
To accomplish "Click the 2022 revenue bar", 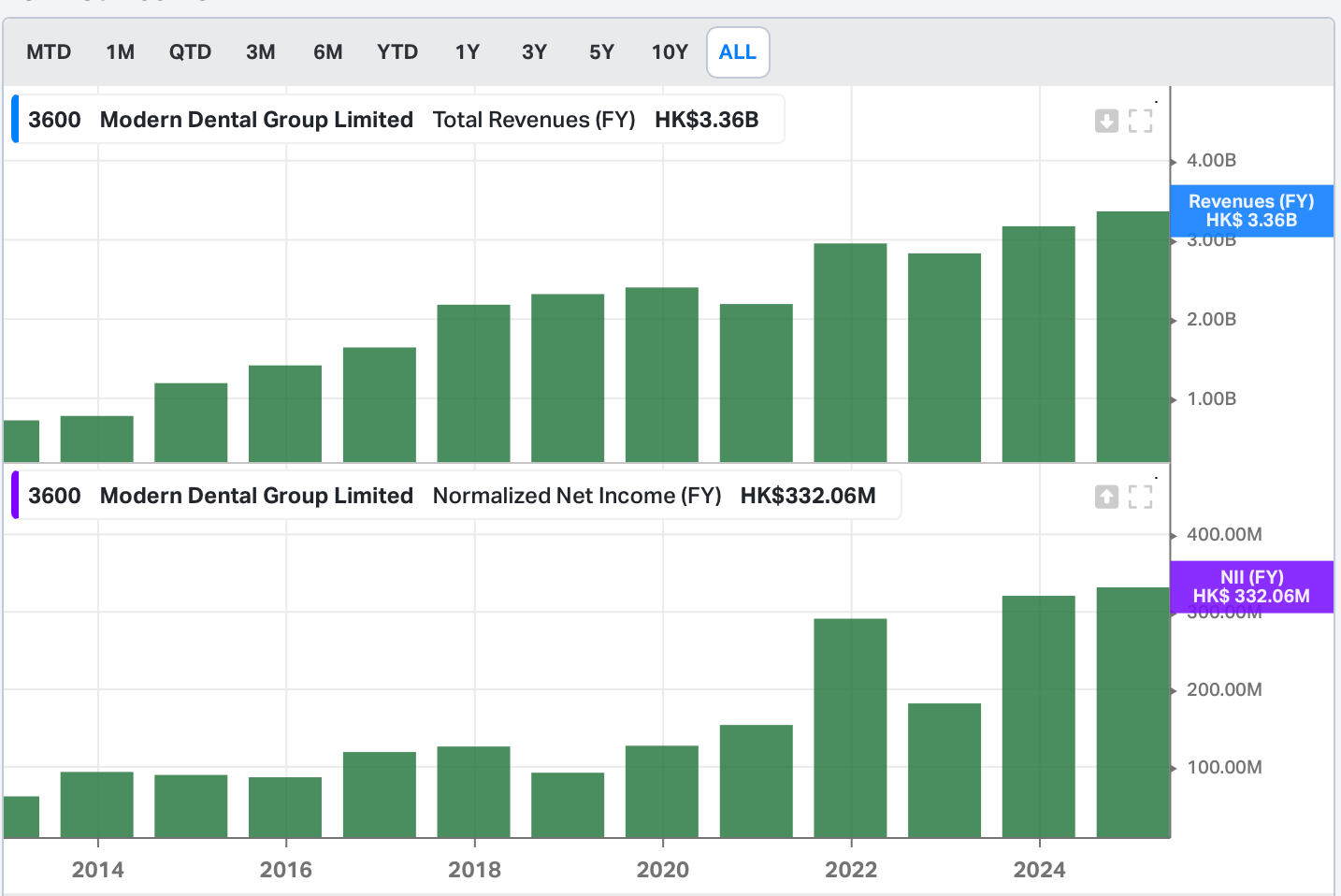I will 850,353.
